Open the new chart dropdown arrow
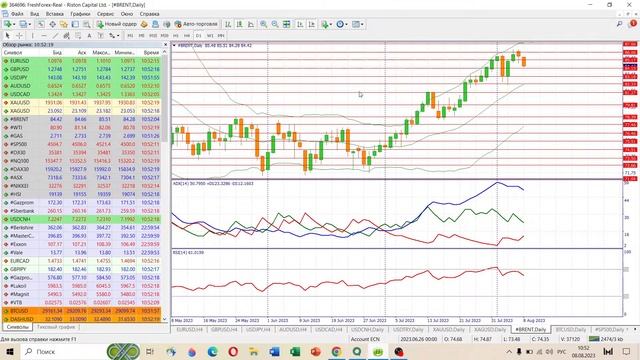 coord(14,24)
